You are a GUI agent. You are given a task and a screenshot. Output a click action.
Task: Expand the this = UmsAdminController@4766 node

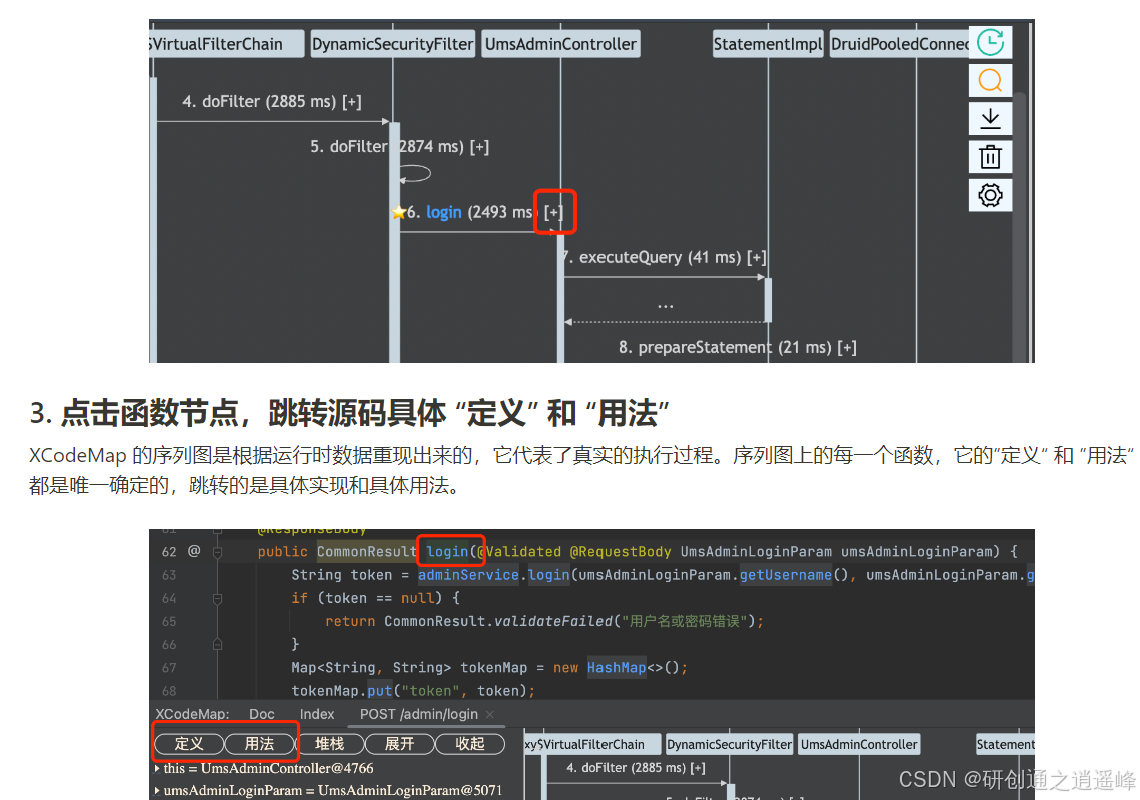[x=157, y=768]
